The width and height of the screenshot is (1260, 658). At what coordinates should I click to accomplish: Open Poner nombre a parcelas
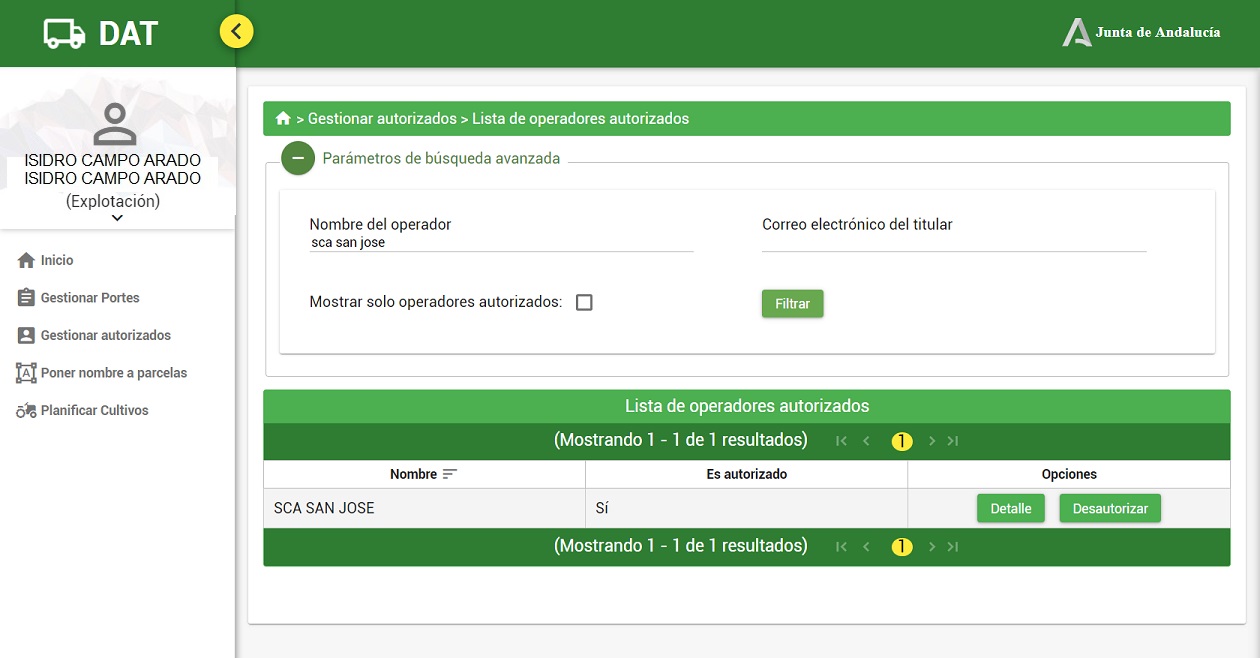[113, 373]
